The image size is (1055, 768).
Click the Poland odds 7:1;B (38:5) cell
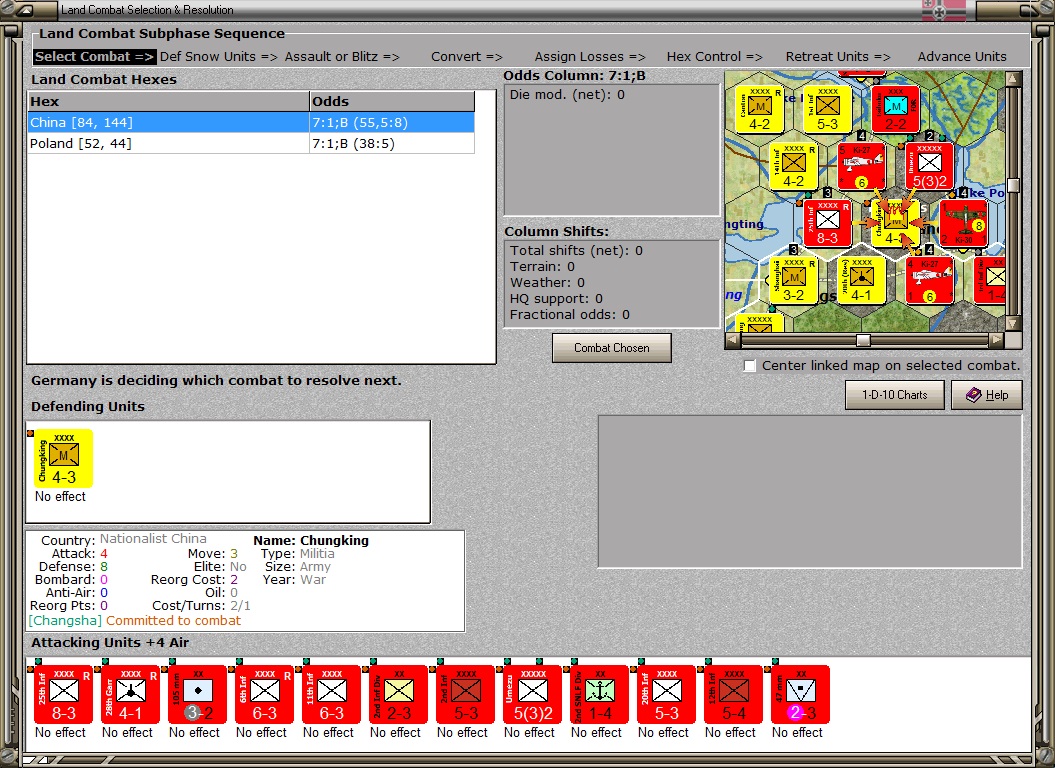(392, 143)
